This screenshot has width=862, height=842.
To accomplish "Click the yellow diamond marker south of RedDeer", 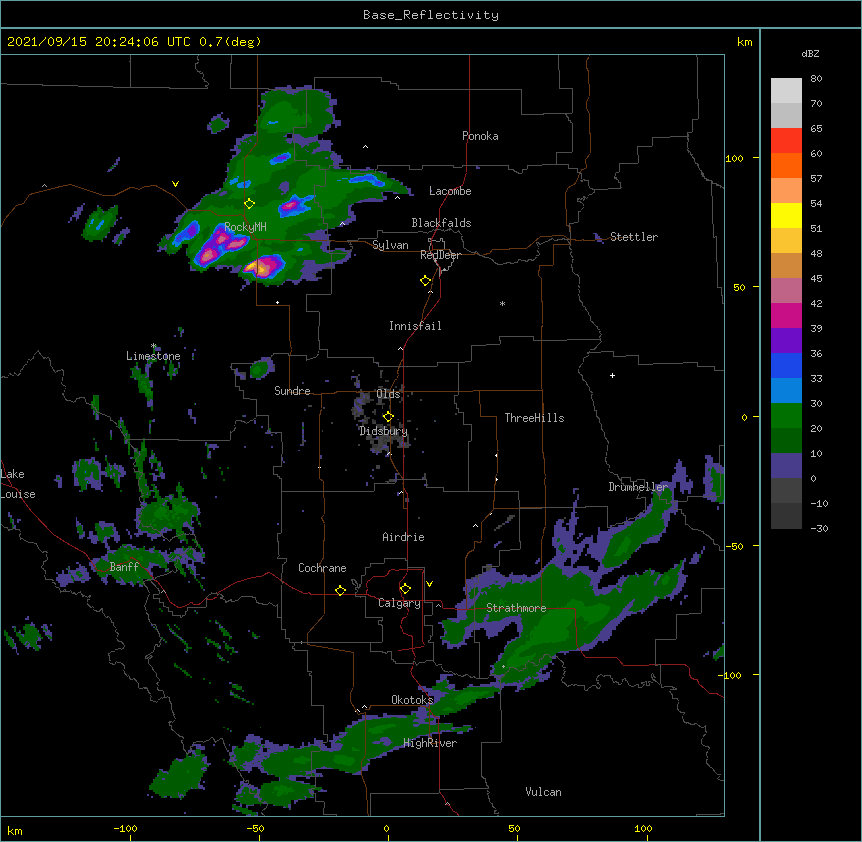I will pos(425,281).
